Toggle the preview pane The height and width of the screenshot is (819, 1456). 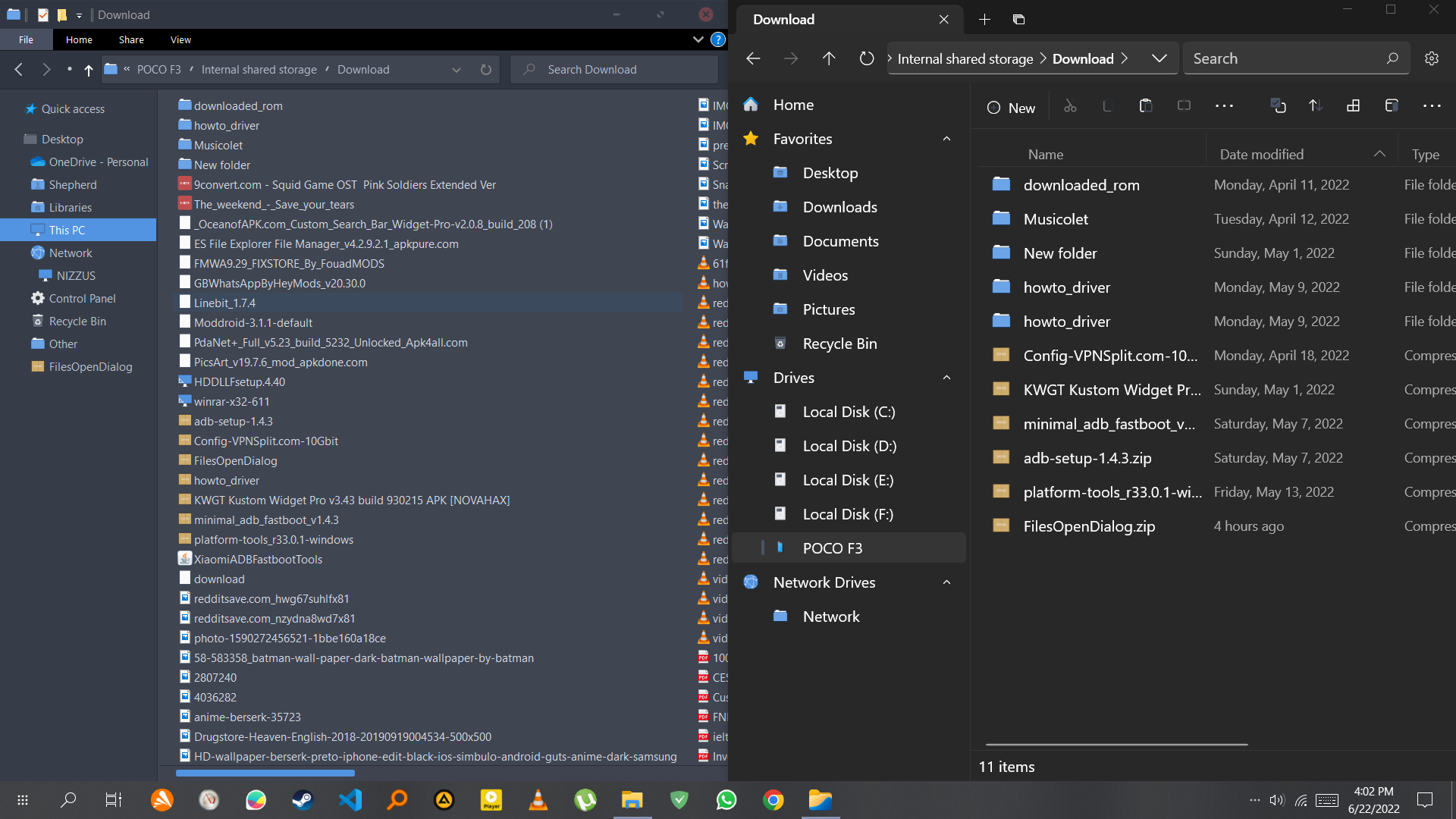(x=1392, y=106)
